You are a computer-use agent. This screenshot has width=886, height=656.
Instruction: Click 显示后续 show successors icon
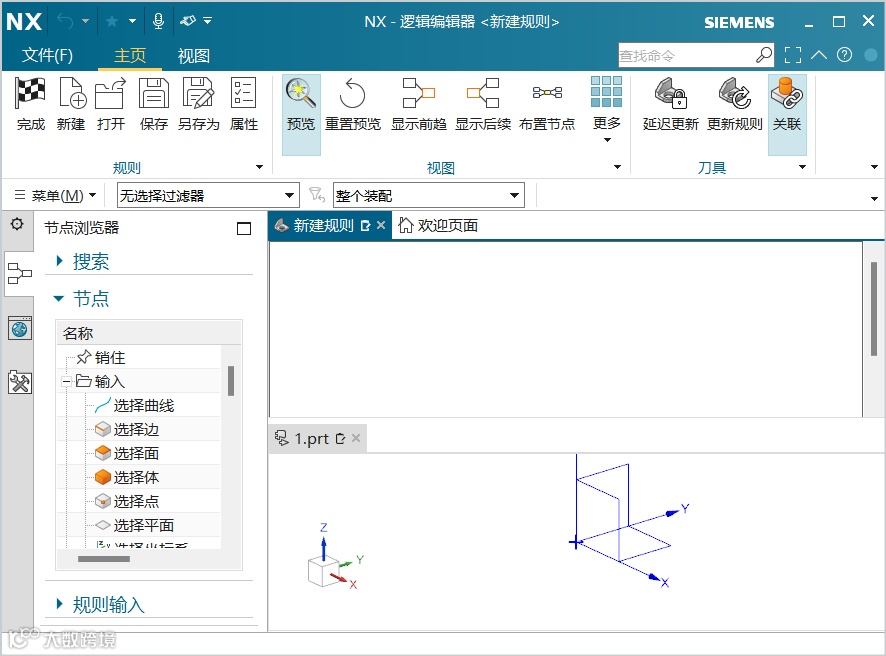[483, 93]
